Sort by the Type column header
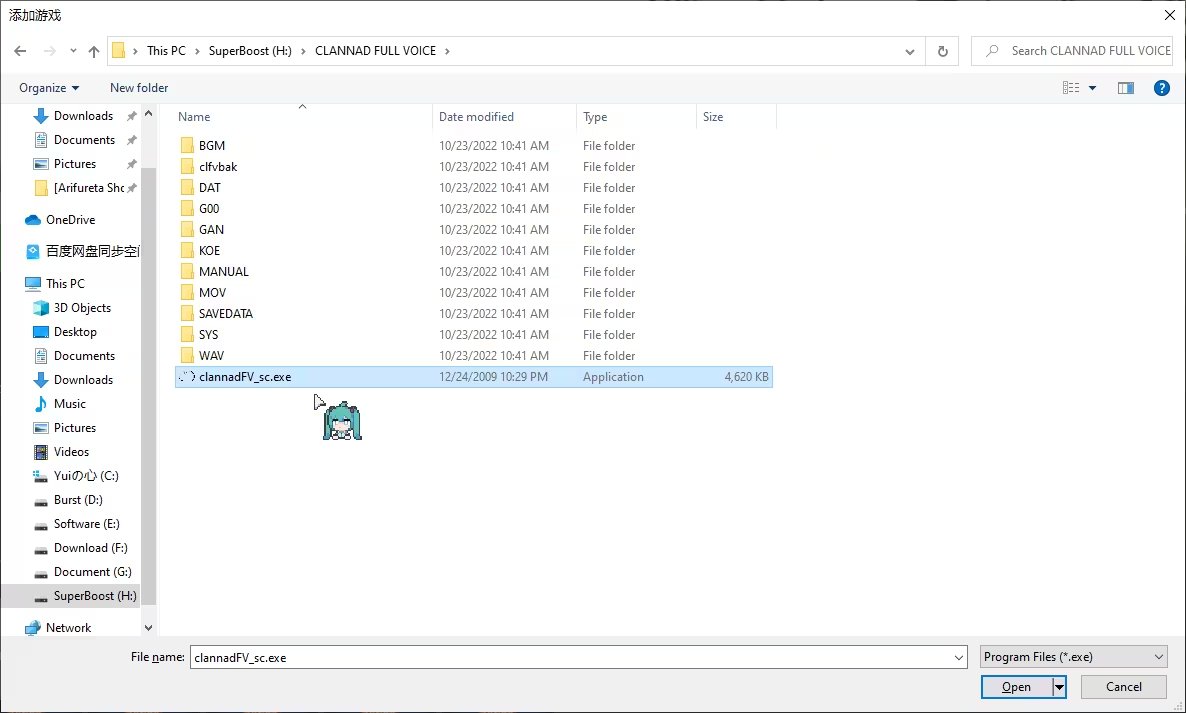 (x=595, y=117)
